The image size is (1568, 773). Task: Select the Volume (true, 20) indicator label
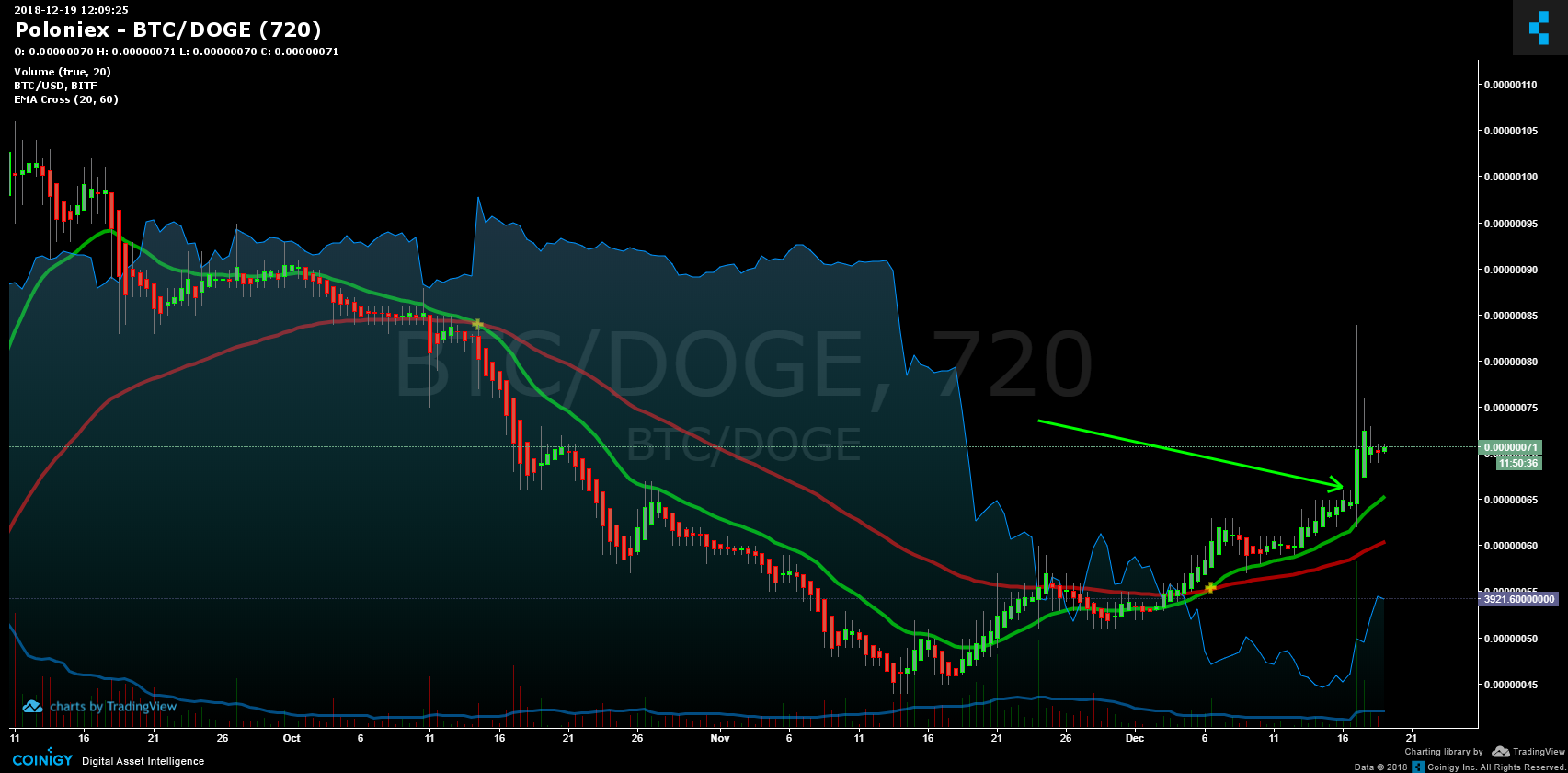click(63, 72)
